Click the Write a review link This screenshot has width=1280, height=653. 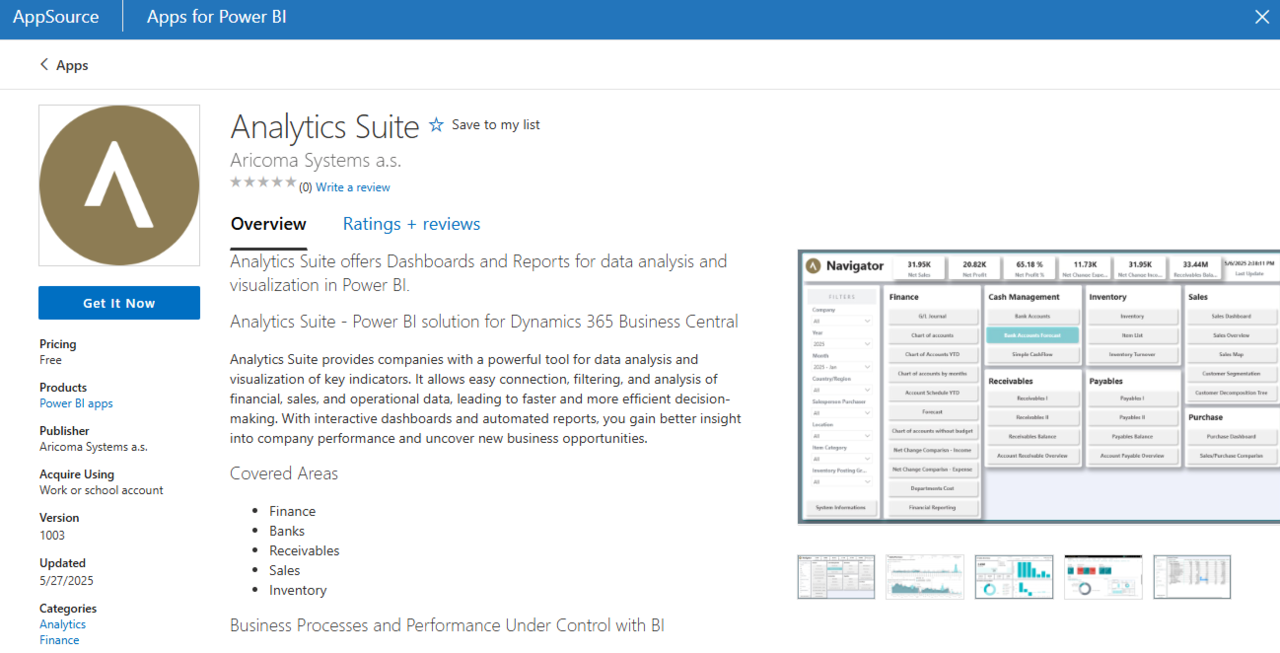352,187
